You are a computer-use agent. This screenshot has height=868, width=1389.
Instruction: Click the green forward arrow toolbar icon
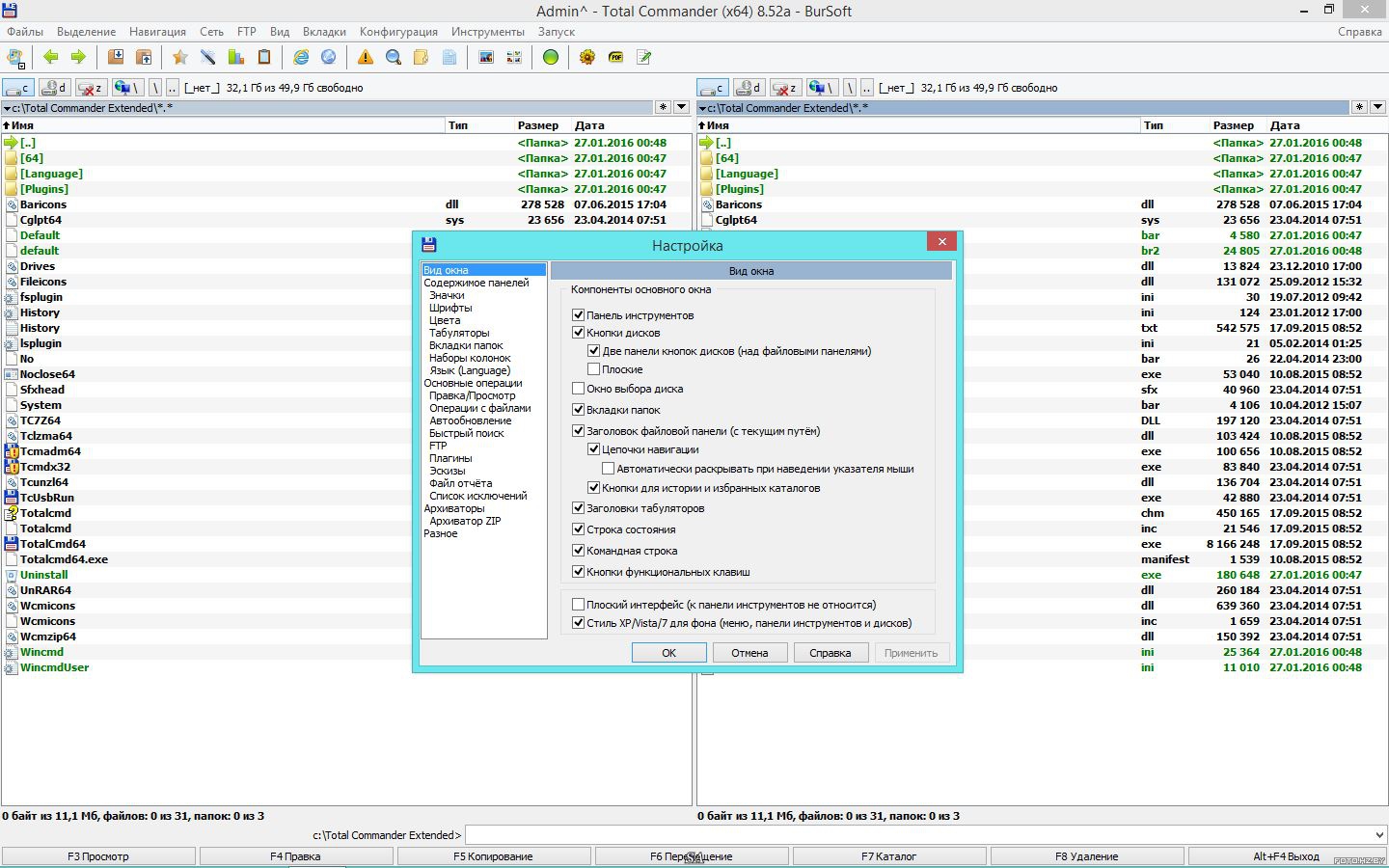(x=77, y=57)
